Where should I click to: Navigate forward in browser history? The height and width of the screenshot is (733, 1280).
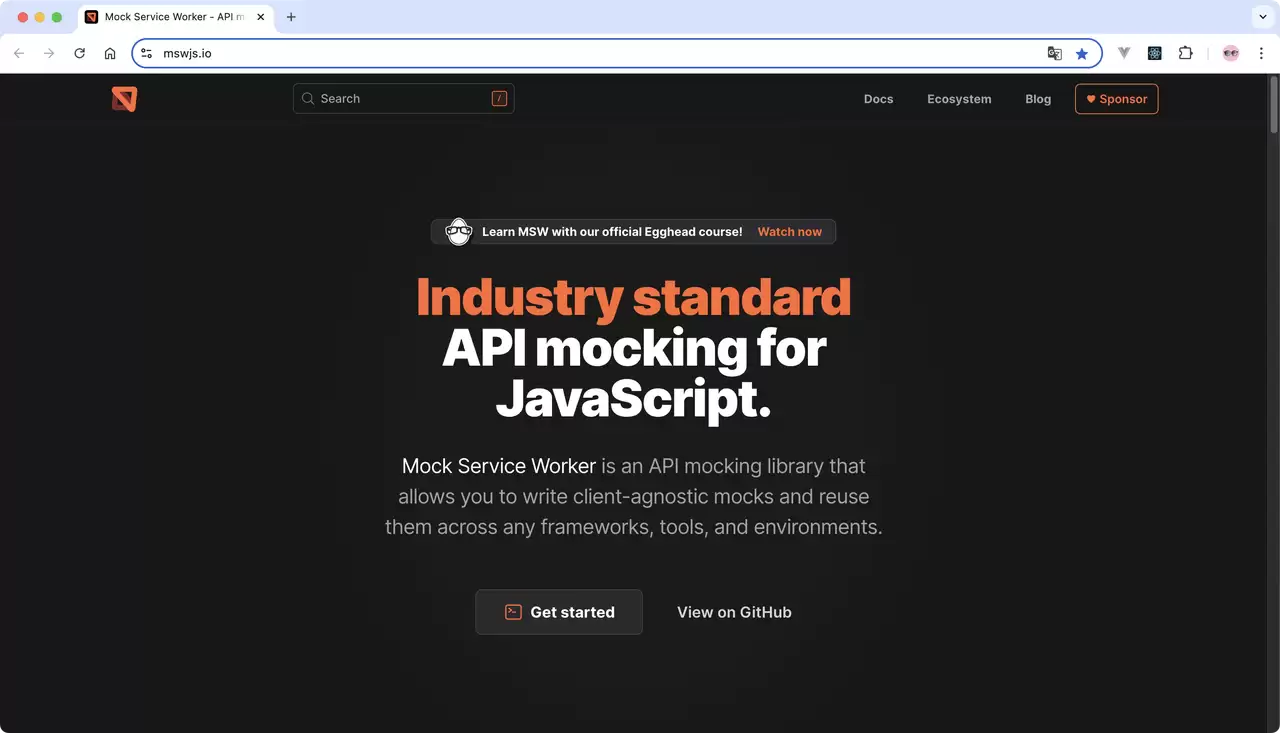click(49, 54)
